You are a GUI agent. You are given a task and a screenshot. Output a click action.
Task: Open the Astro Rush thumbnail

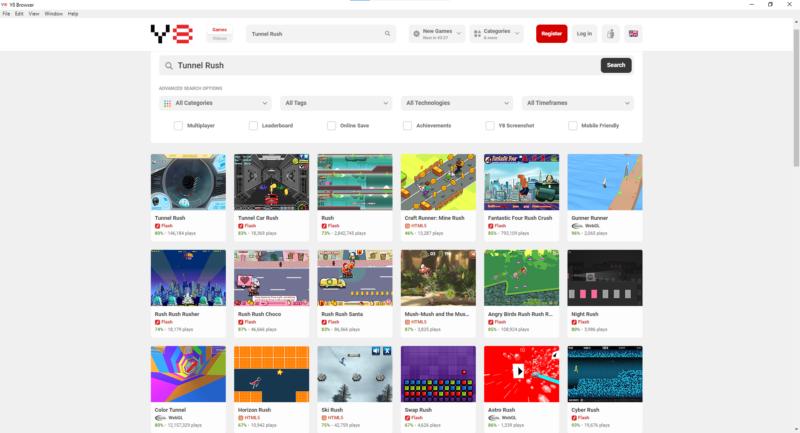tap(521, 374)
